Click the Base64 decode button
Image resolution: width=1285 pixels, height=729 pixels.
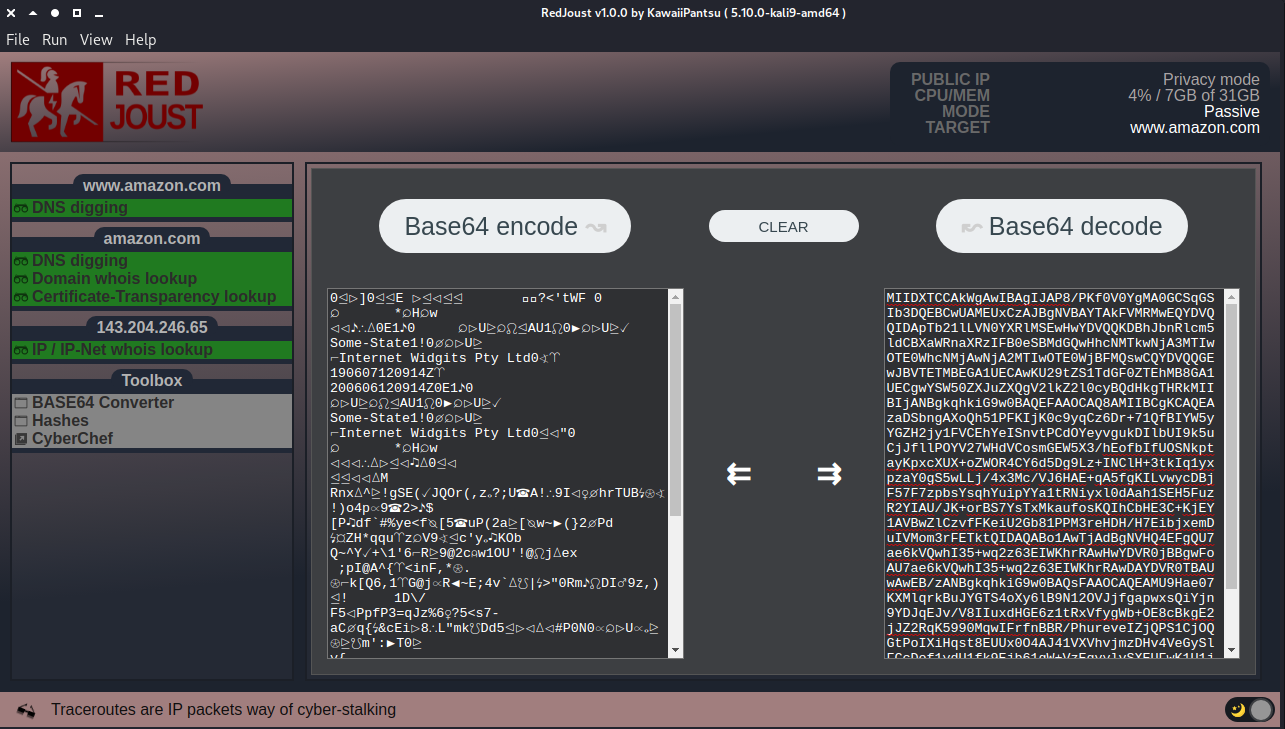tap(1062, 226)
